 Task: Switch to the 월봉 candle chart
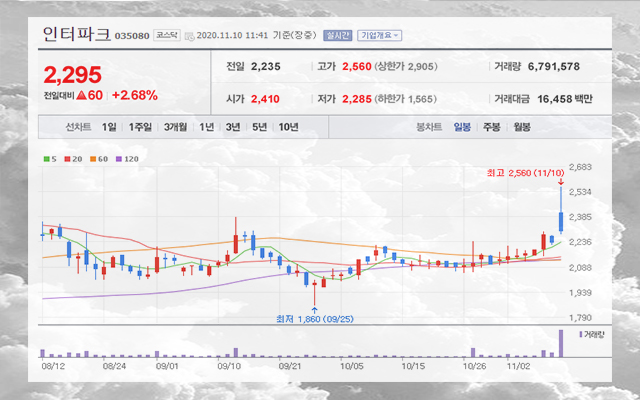[x=522, y=127]
